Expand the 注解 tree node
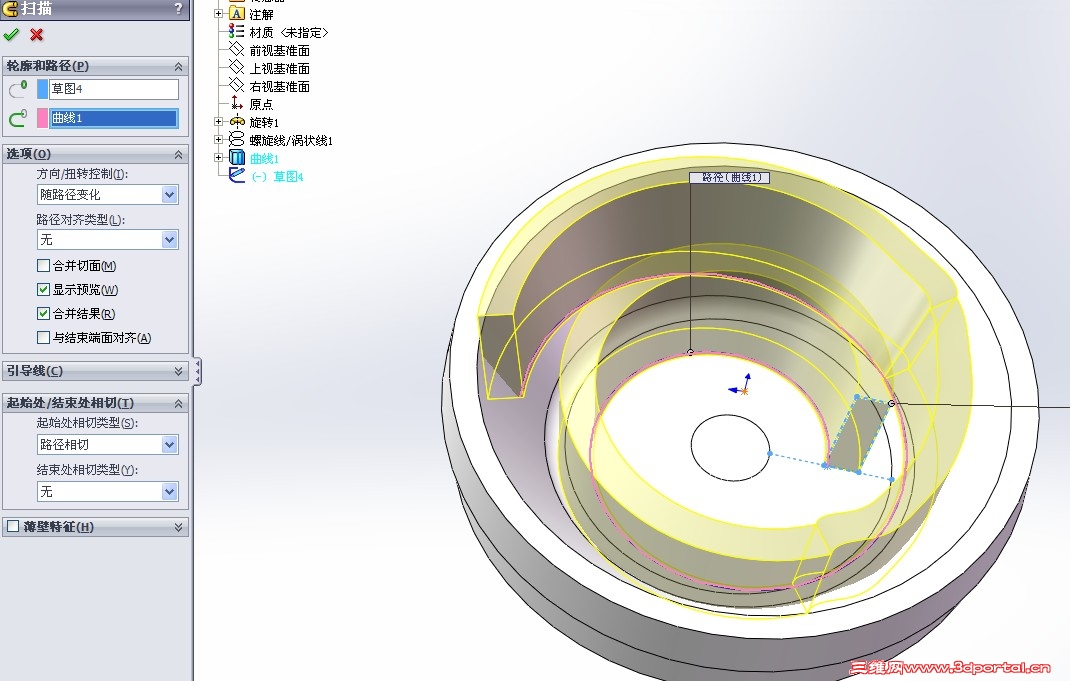This screenshot has height=681, width=1070. 218,14
